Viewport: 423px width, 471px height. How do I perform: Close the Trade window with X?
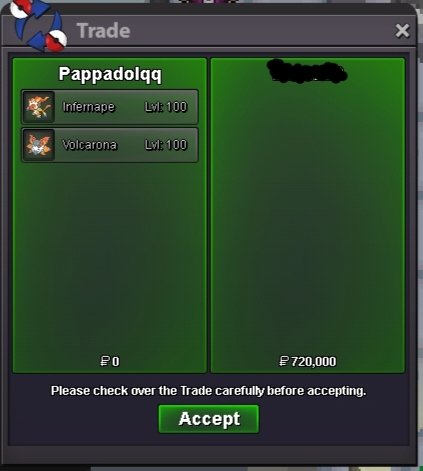click(402, 31)
